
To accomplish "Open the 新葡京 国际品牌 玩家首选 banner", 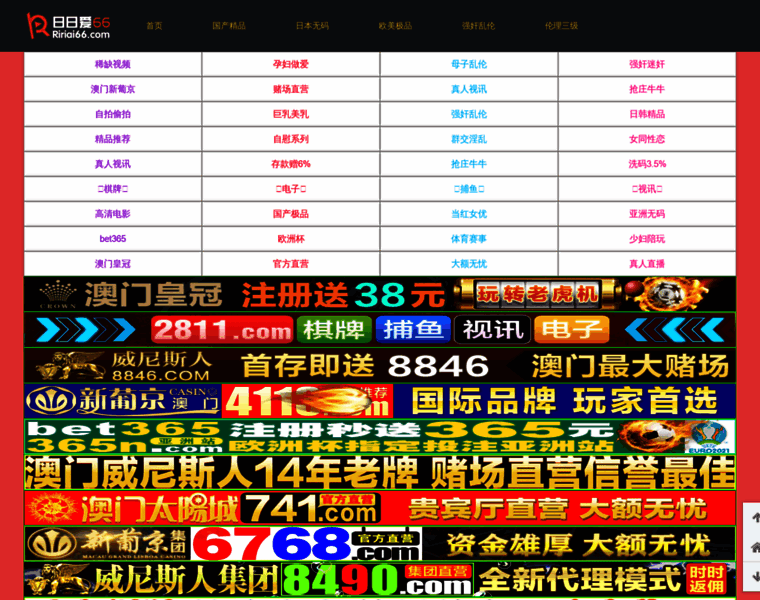I will (x=380, y=401).
